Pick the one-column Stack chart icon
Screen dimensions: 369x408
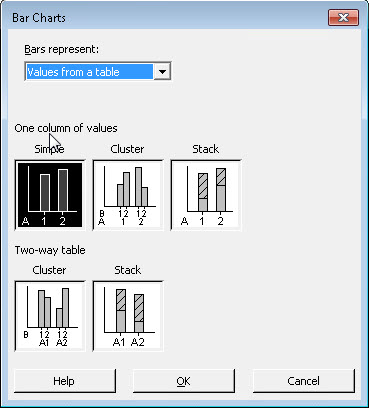click(206, 195)
